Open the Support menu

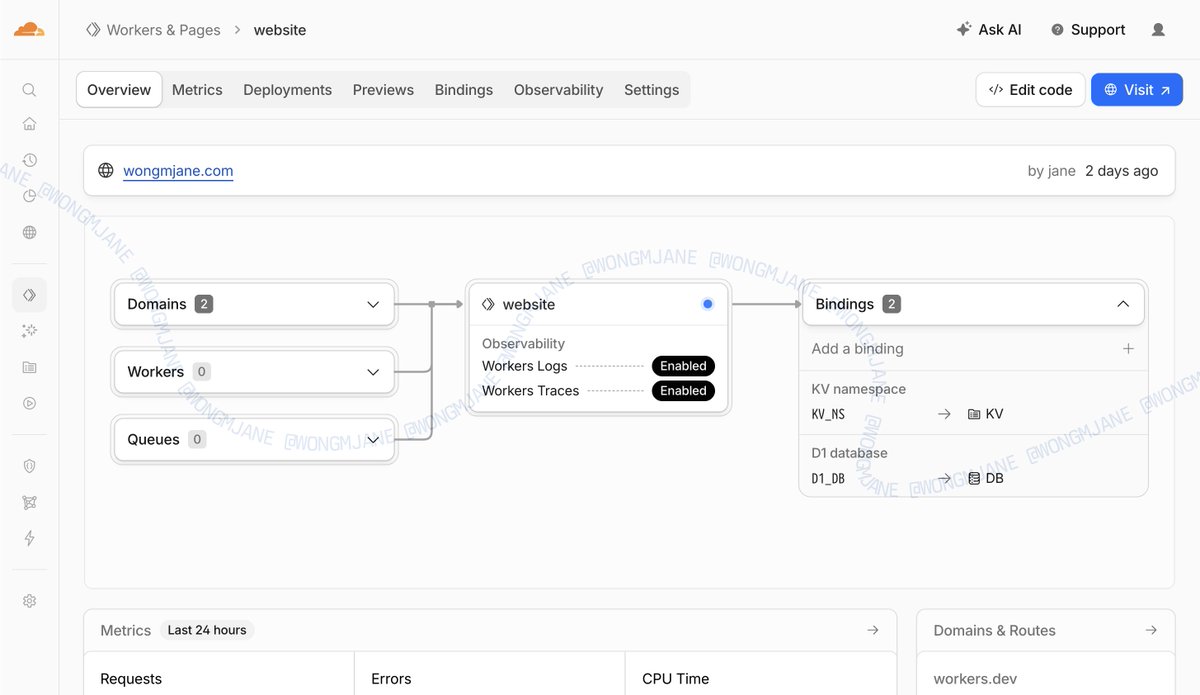tap(1088, 30)
